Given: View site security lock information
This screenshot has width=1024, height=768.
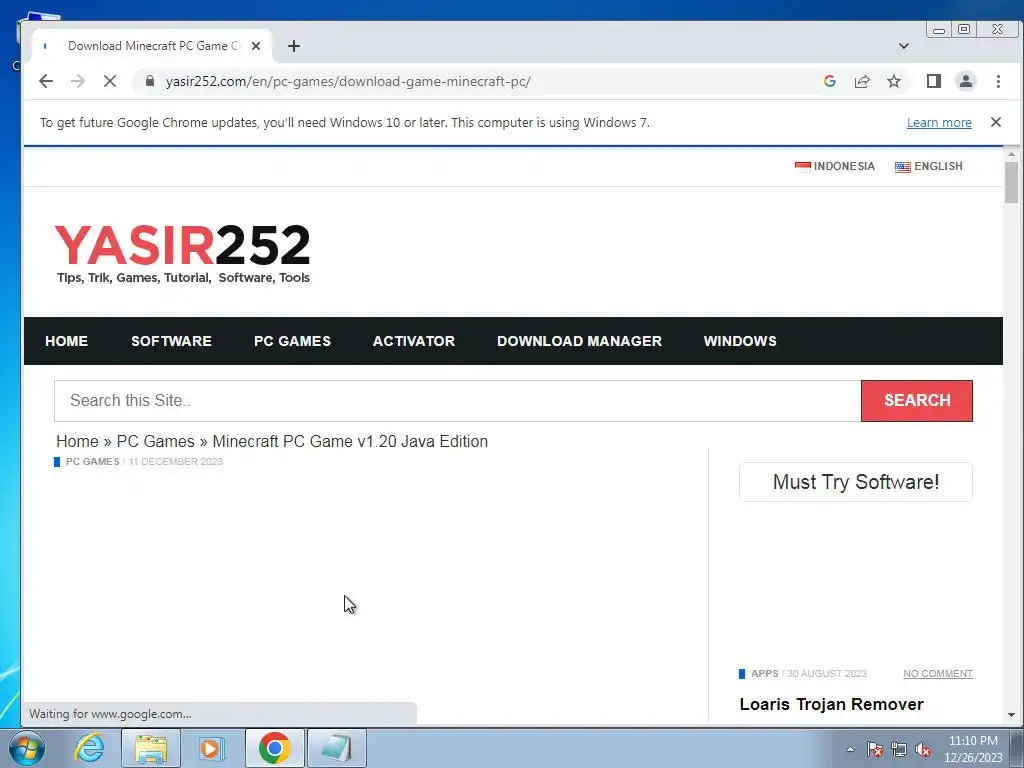Looking at the screenshot, I should click(x=150, y=81).
